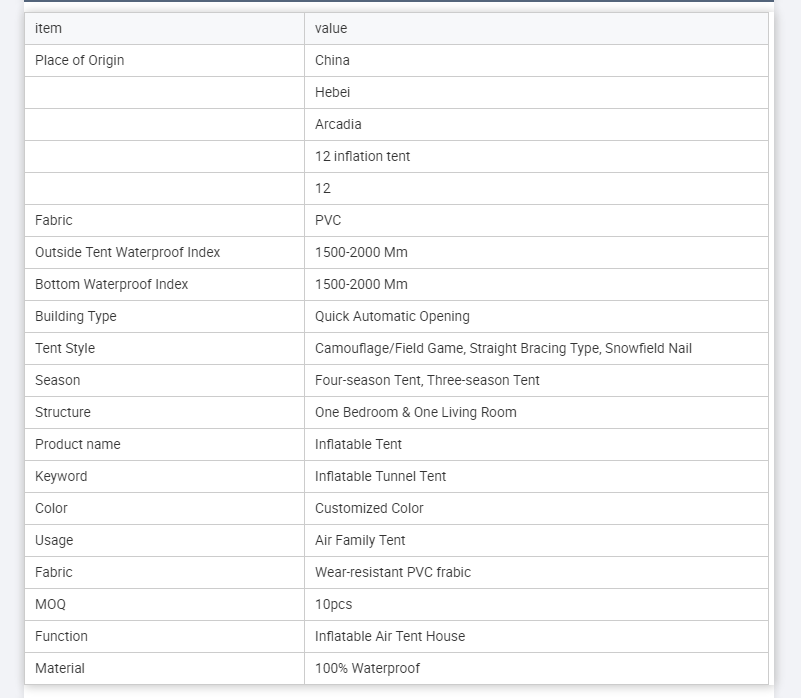Click the "Product name" label cell
The width and height of the screenshot is (801, 698).
tap(77, 444)
